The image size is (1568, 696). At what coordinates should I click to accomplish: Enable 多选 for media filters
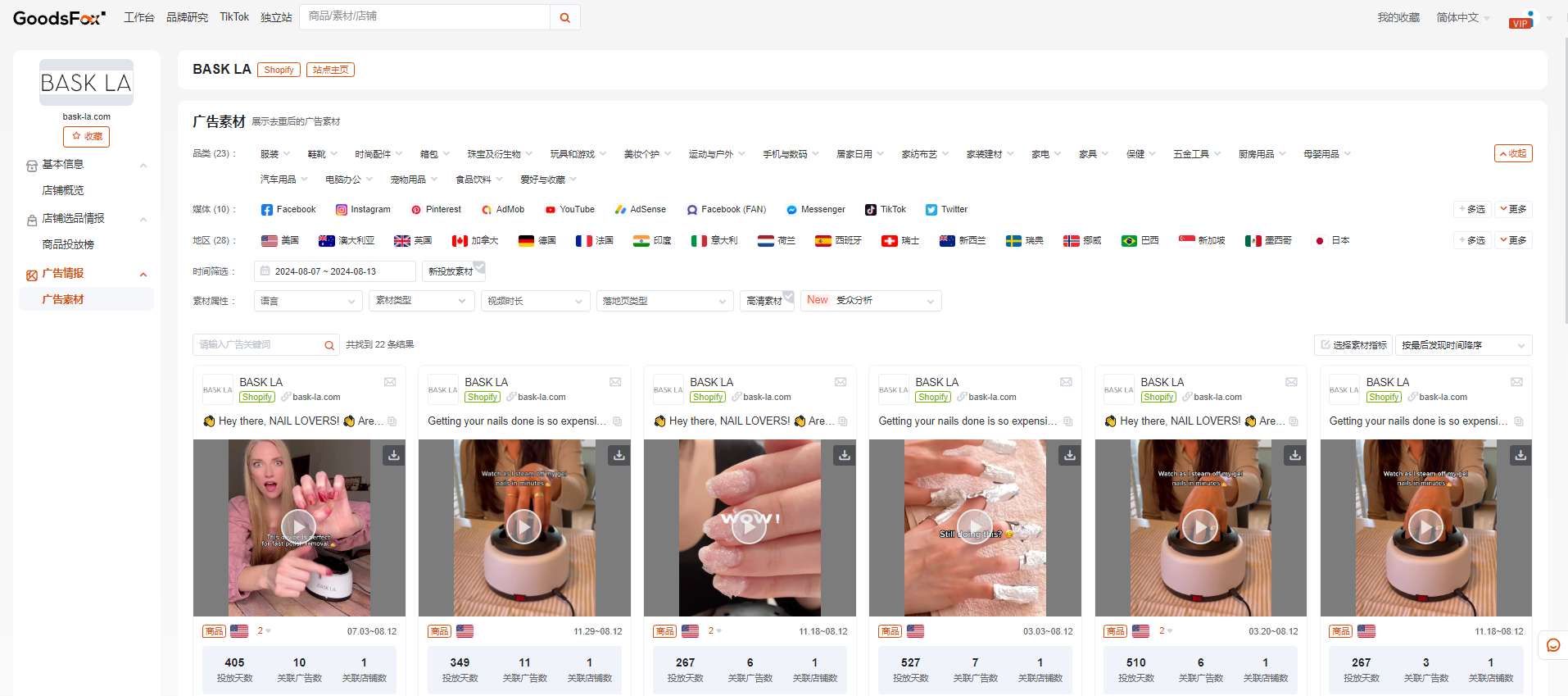[1472, 210]
